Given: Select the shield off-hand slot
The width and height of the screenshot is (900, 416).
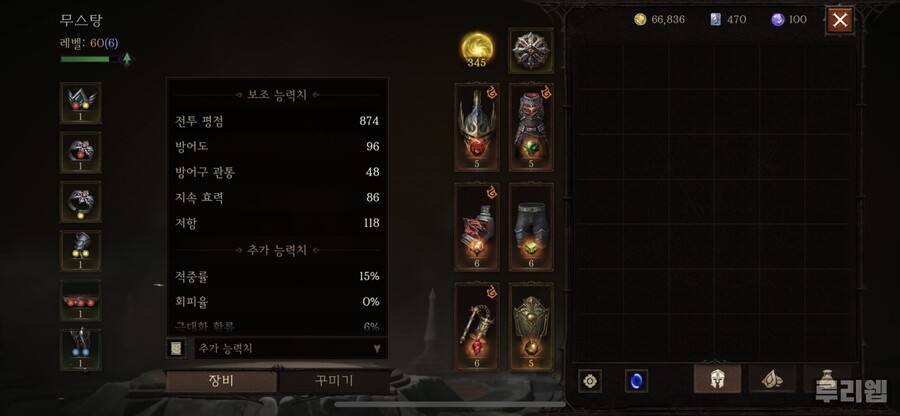Looking at the screenshot, I should (531, 326).
